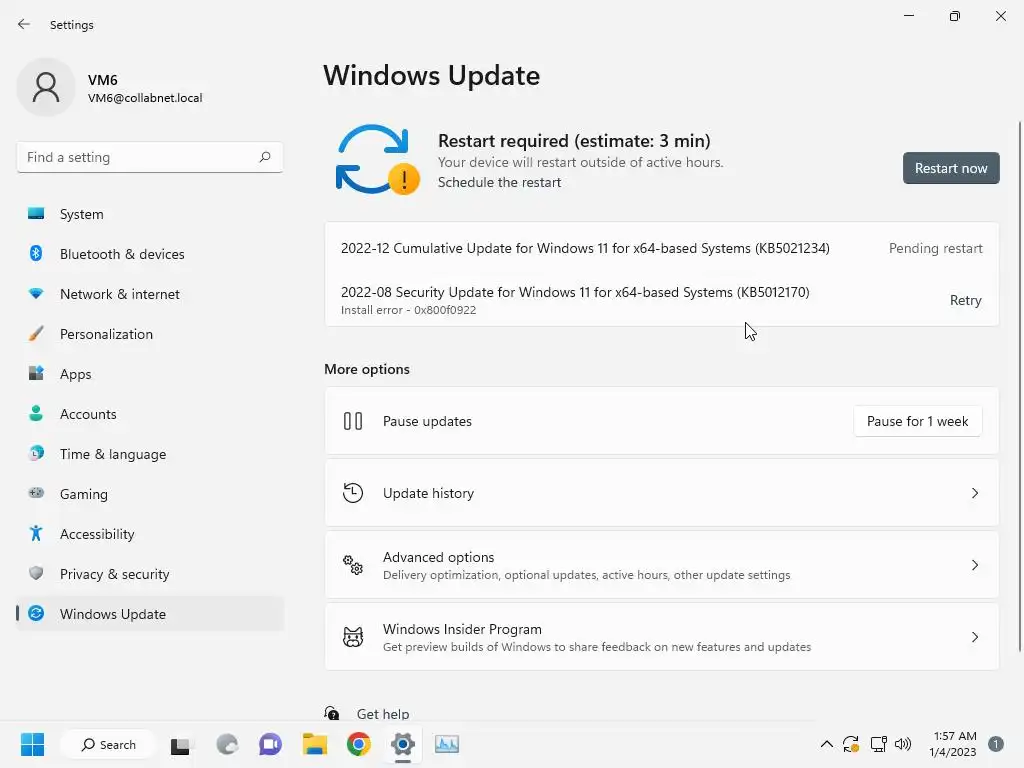The width and height of the screenshot is (1024, 768).
Task: Launch Microsoft Edge from the taskbar
Action: (227, 744)
